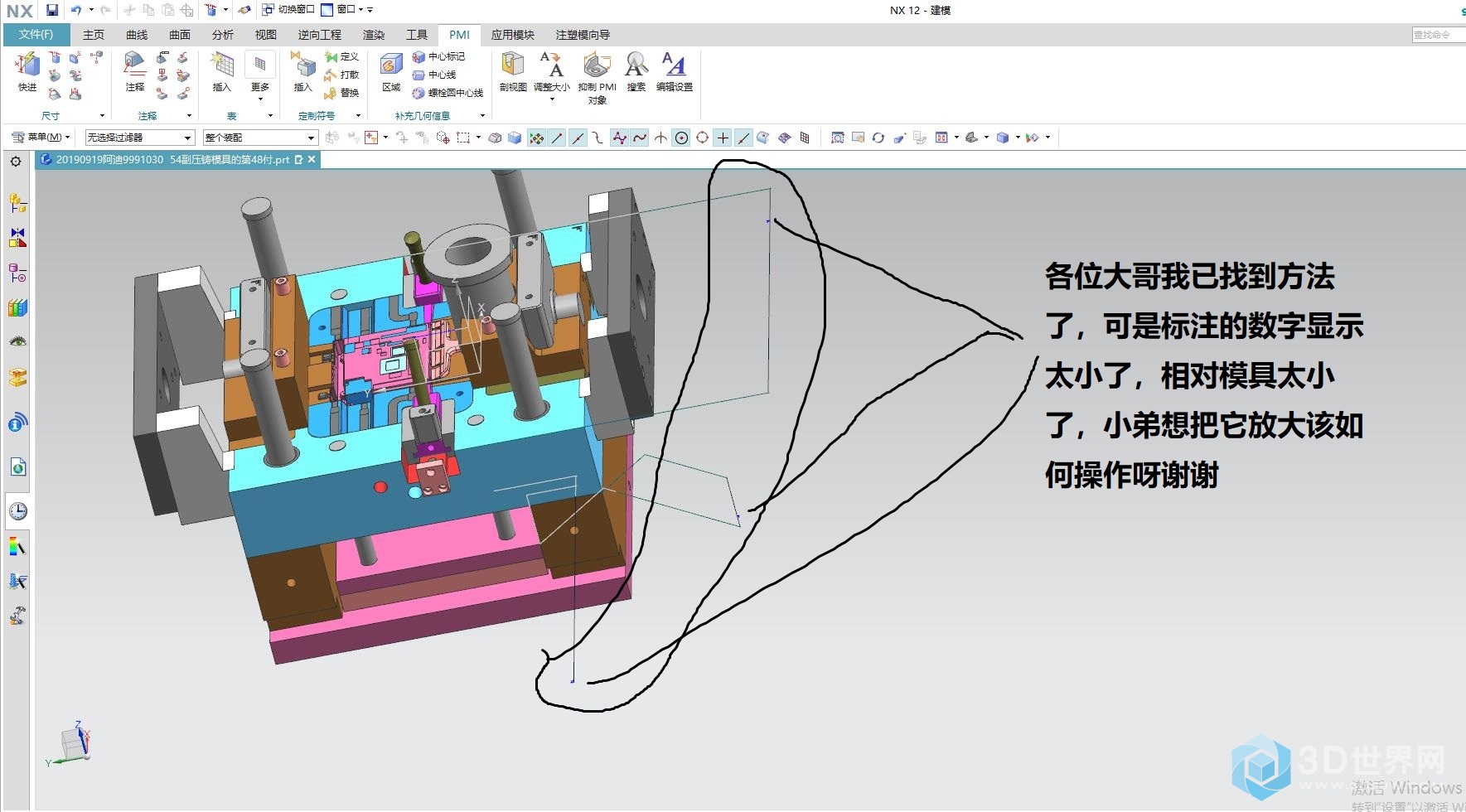The image size is (1466, 812).
Task: Open the File (文件) tab
Action: pos(36,35)
